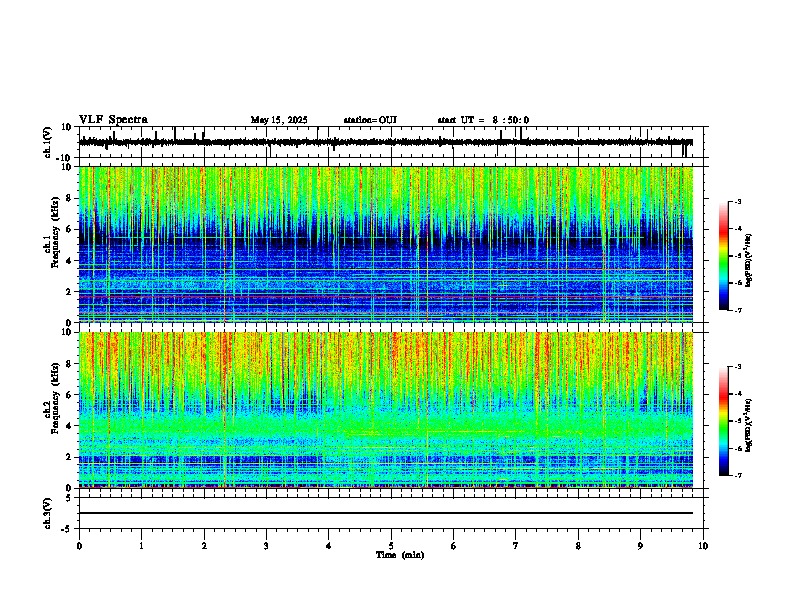This screenshot has height=612, width=792.
Task: Select the date text "May 15, 2025"
Action: click(279, 120)
